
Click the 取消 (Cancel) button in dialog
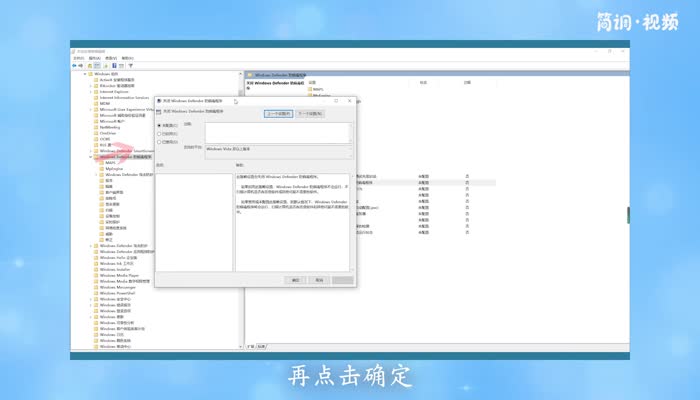click(x=318, y=280)
